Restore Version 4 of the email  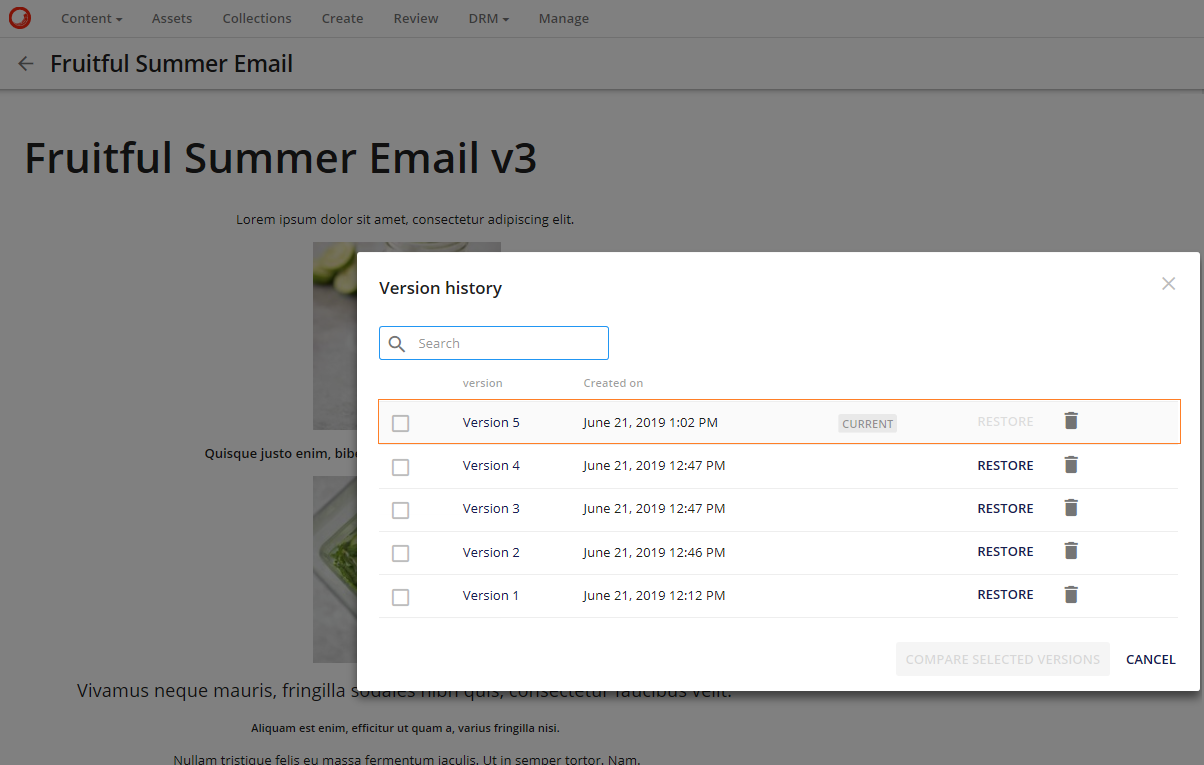1005,465
